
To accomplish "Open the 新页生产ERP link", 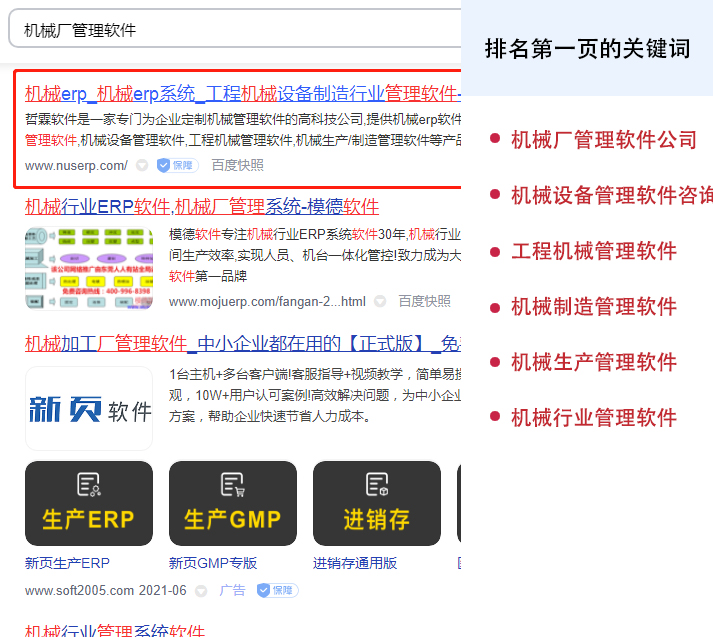I will click(67, 563).
